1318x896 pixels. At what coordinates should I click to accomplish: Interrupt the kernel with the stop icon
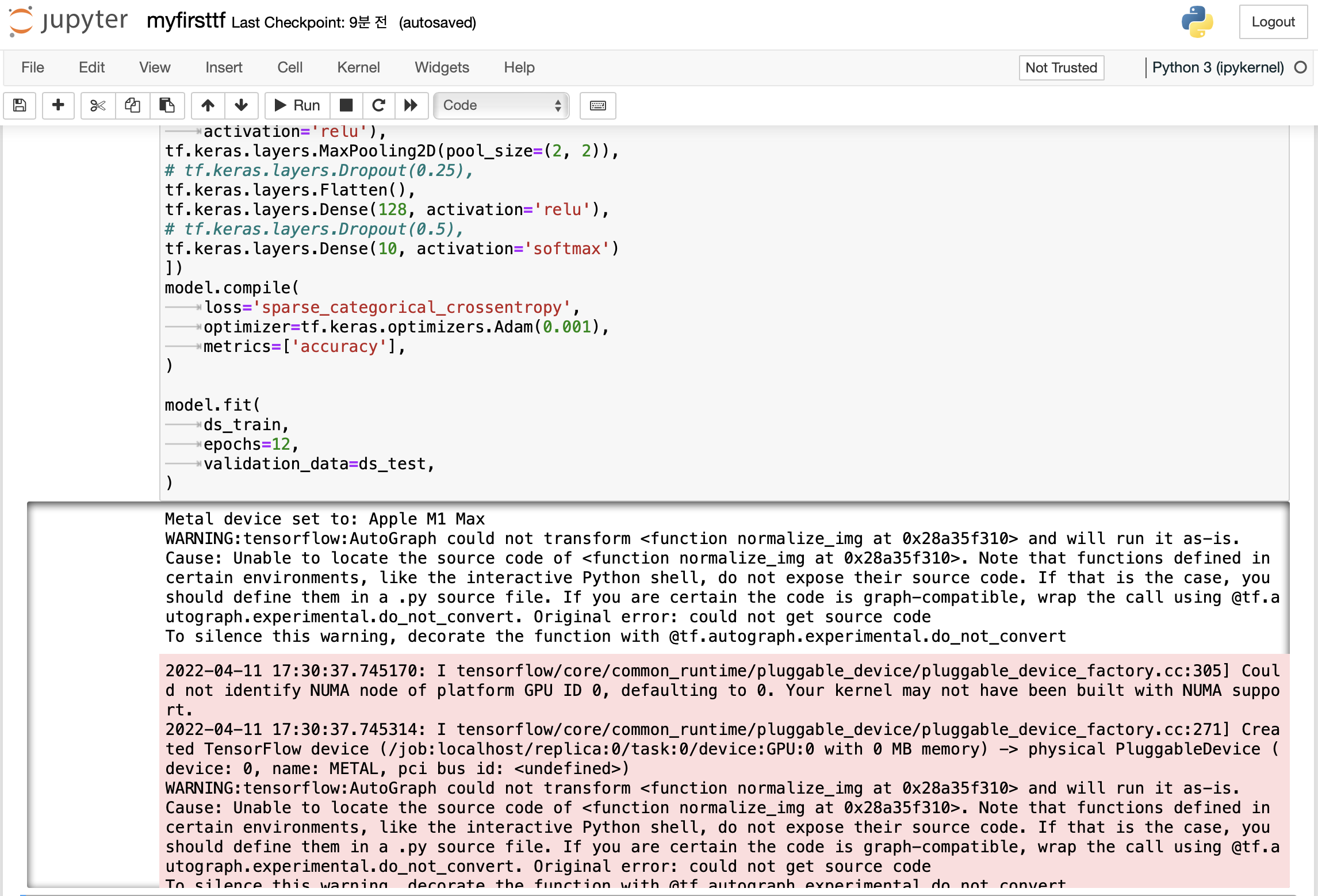pos(346,105)
